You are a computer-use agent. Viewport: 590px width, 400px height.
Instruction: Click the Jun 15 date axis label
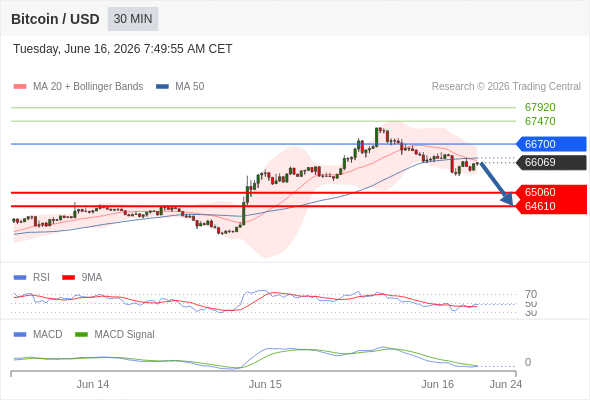[x=265, y=384]
